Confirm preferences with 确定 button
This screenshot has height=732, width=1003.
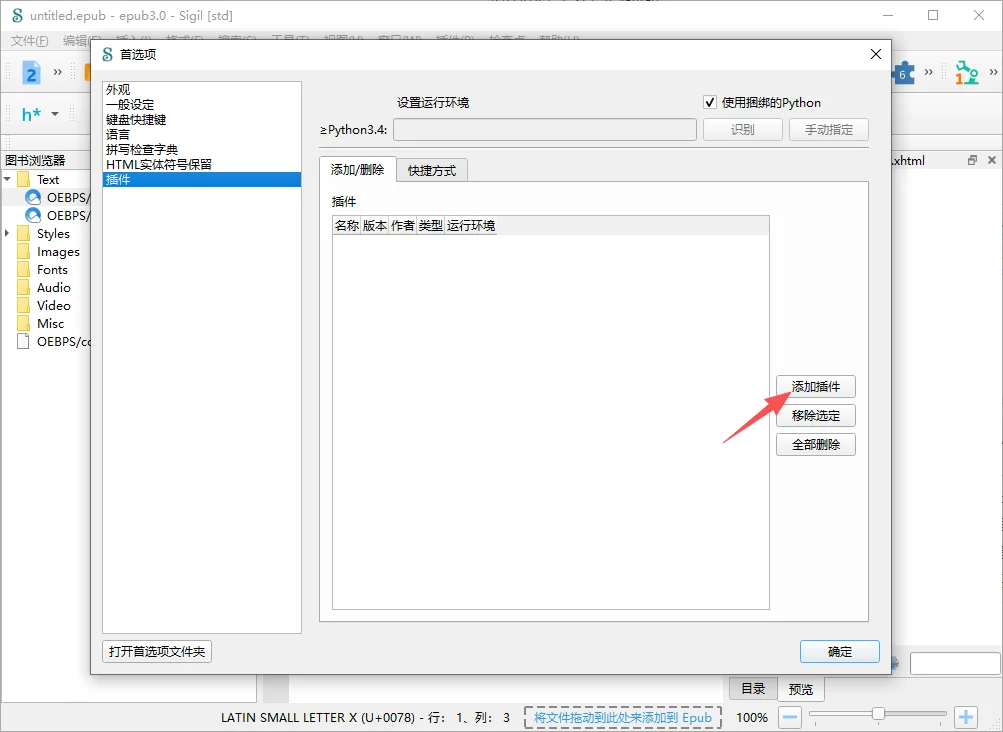point(840,651)
